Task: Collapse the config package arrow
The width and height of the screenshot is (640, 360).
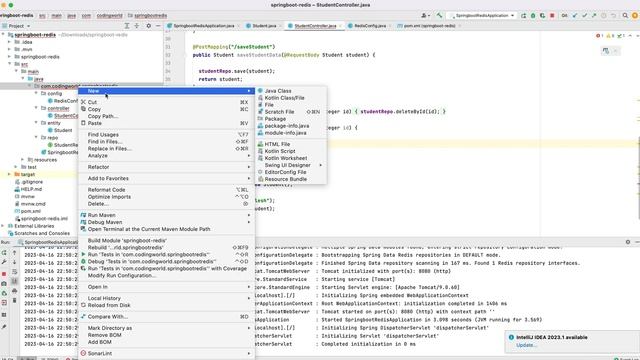Action: coord(36,93)
